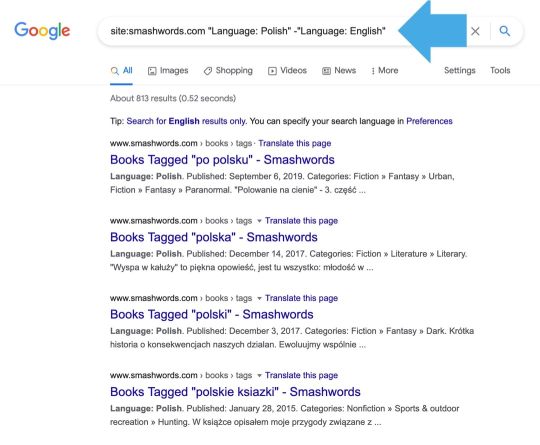The height and width of the screenshot is (445, 540).
Task: Open the Books Tagged "po polsku" result
Action: [x=222, y=160]
